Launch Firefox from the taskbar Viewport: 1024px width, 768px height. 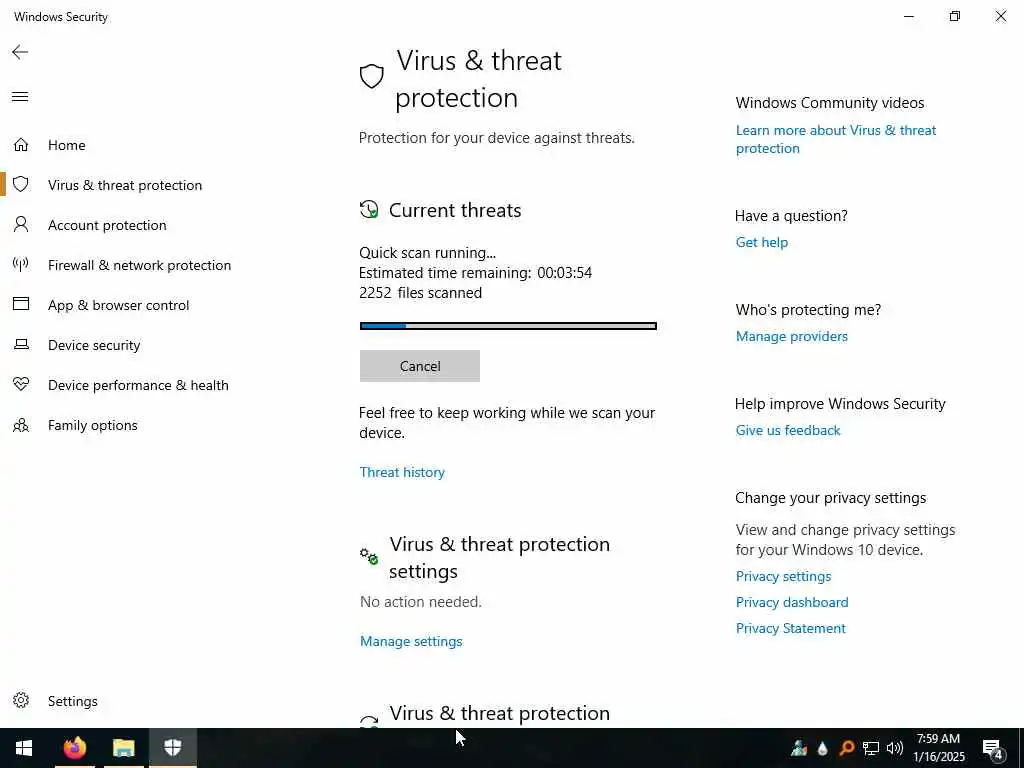coord(74,748)
